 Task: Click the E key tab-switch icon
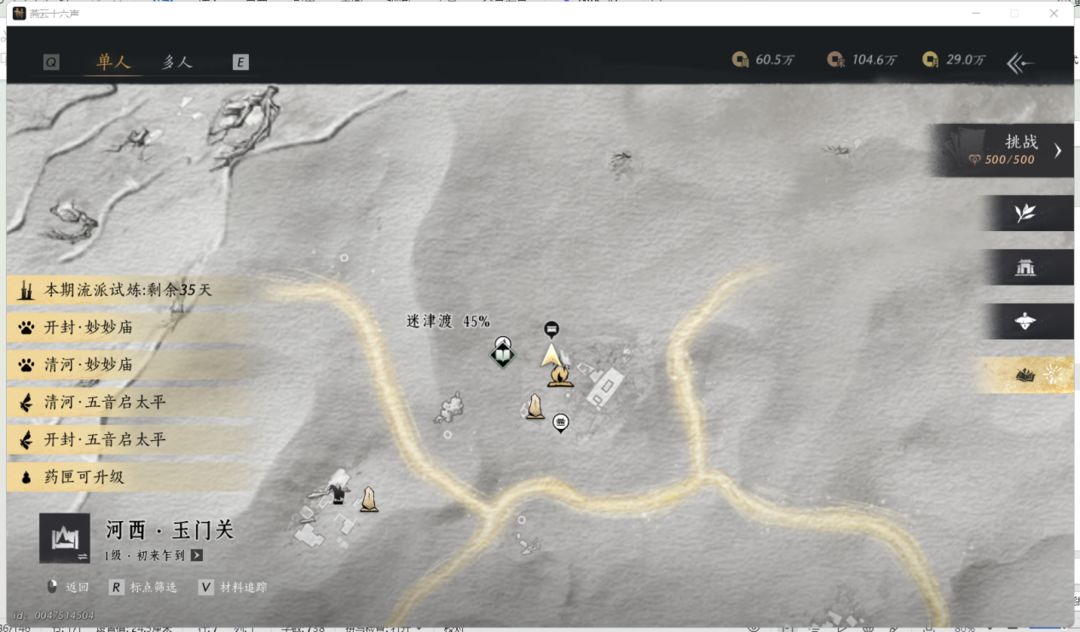point(240,63)
